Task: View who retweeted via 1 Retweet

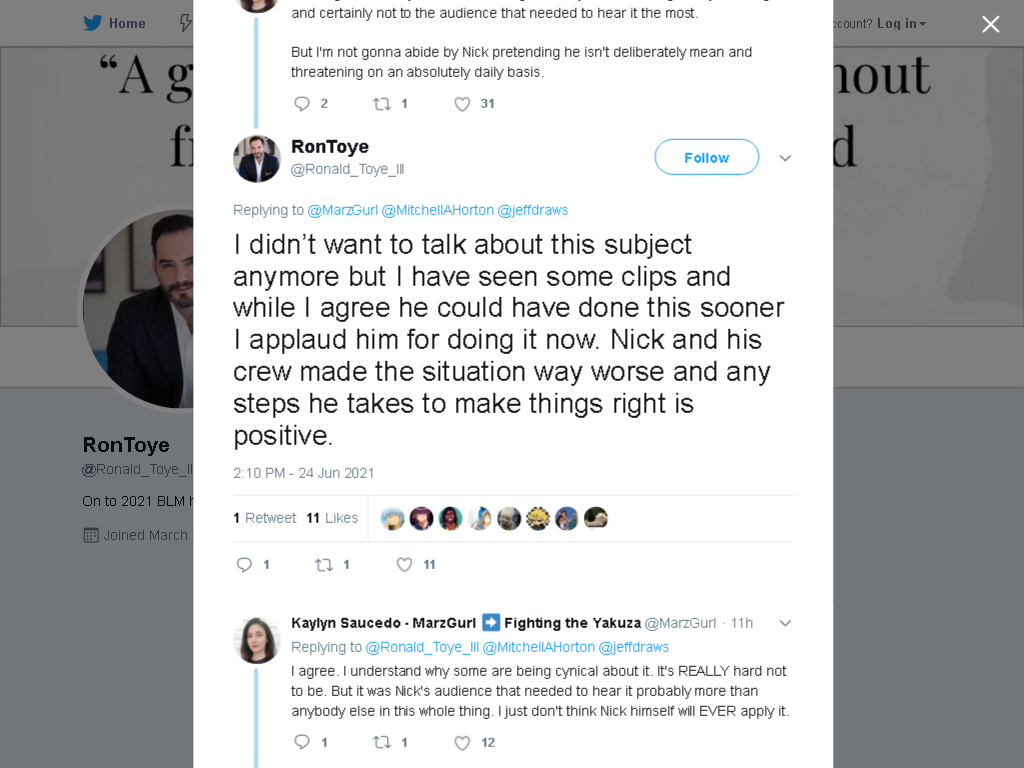Action: point(264,518)
